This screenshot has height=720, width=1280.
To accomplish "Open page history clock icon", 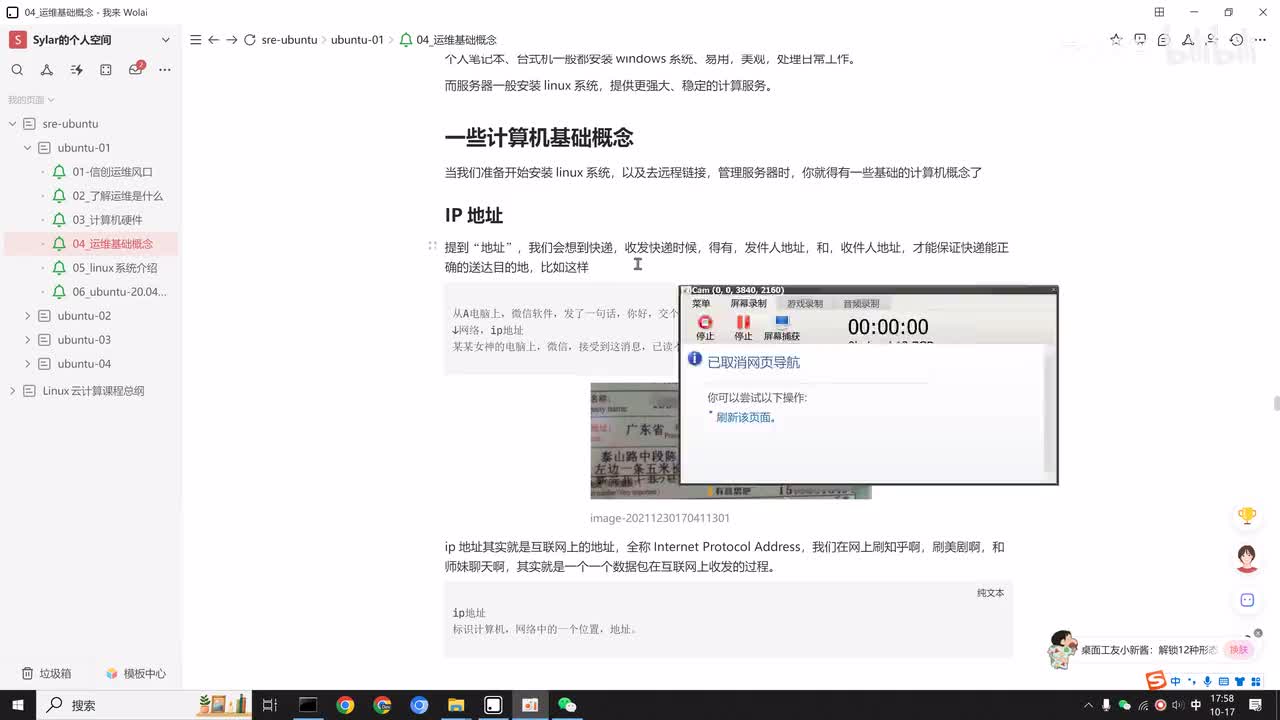I will point(1237,40).
